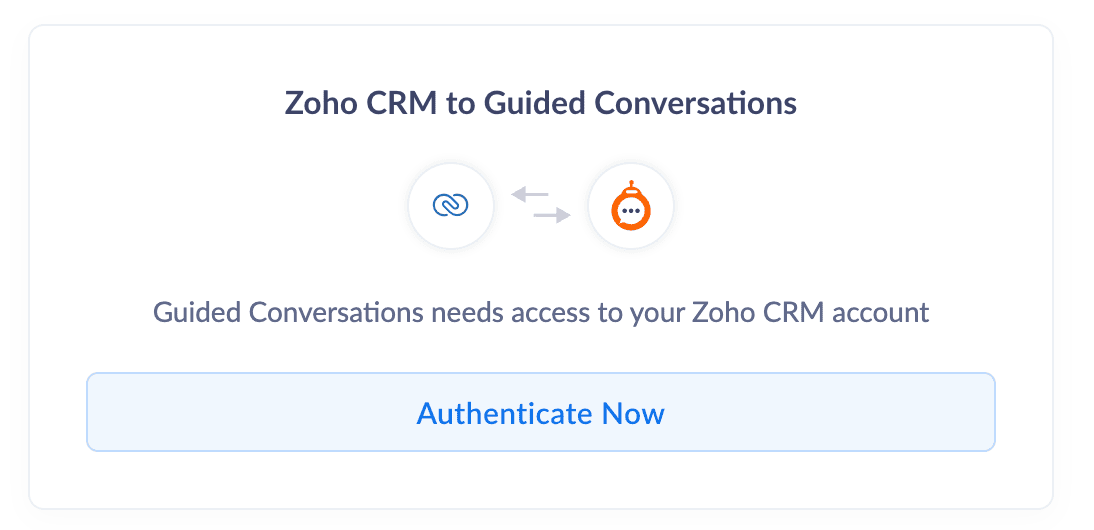The height and width of the screenshot is (530, 1094).
Task: Tap the robot icon's antenna
Action: pyautogui.click(x=630, y=185)
